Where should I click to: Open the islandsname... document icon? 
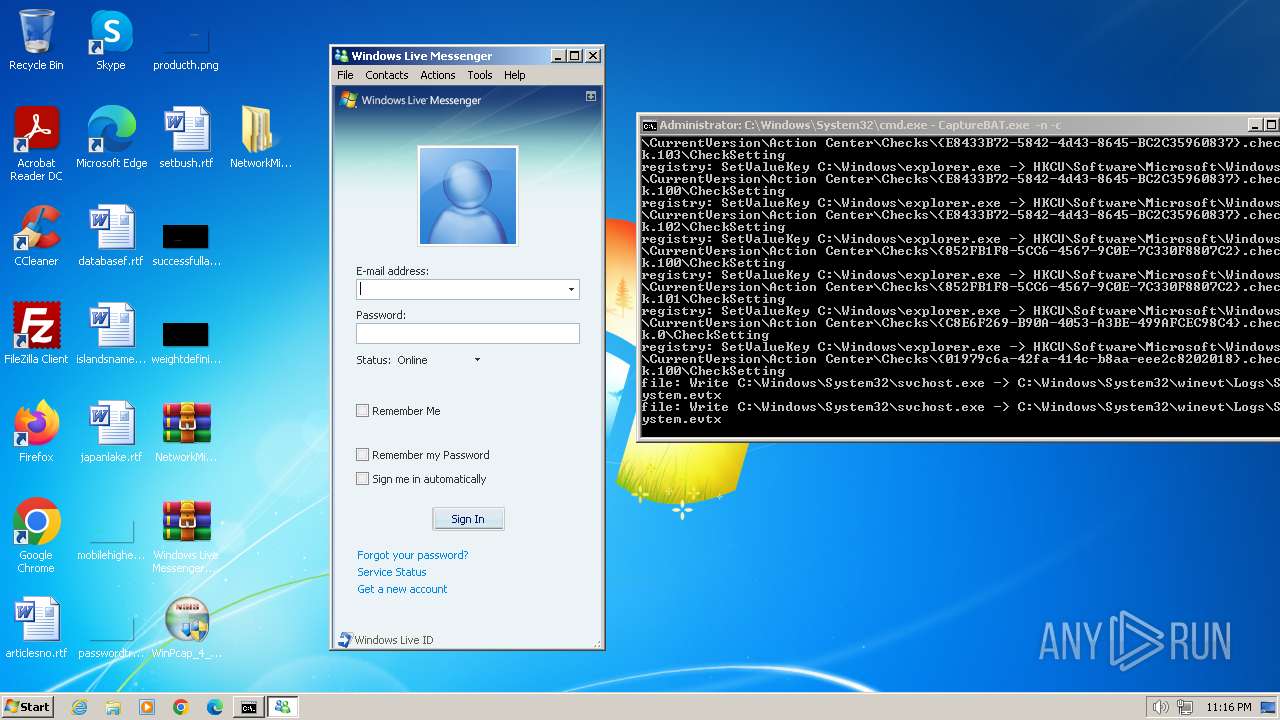(111, 334)
